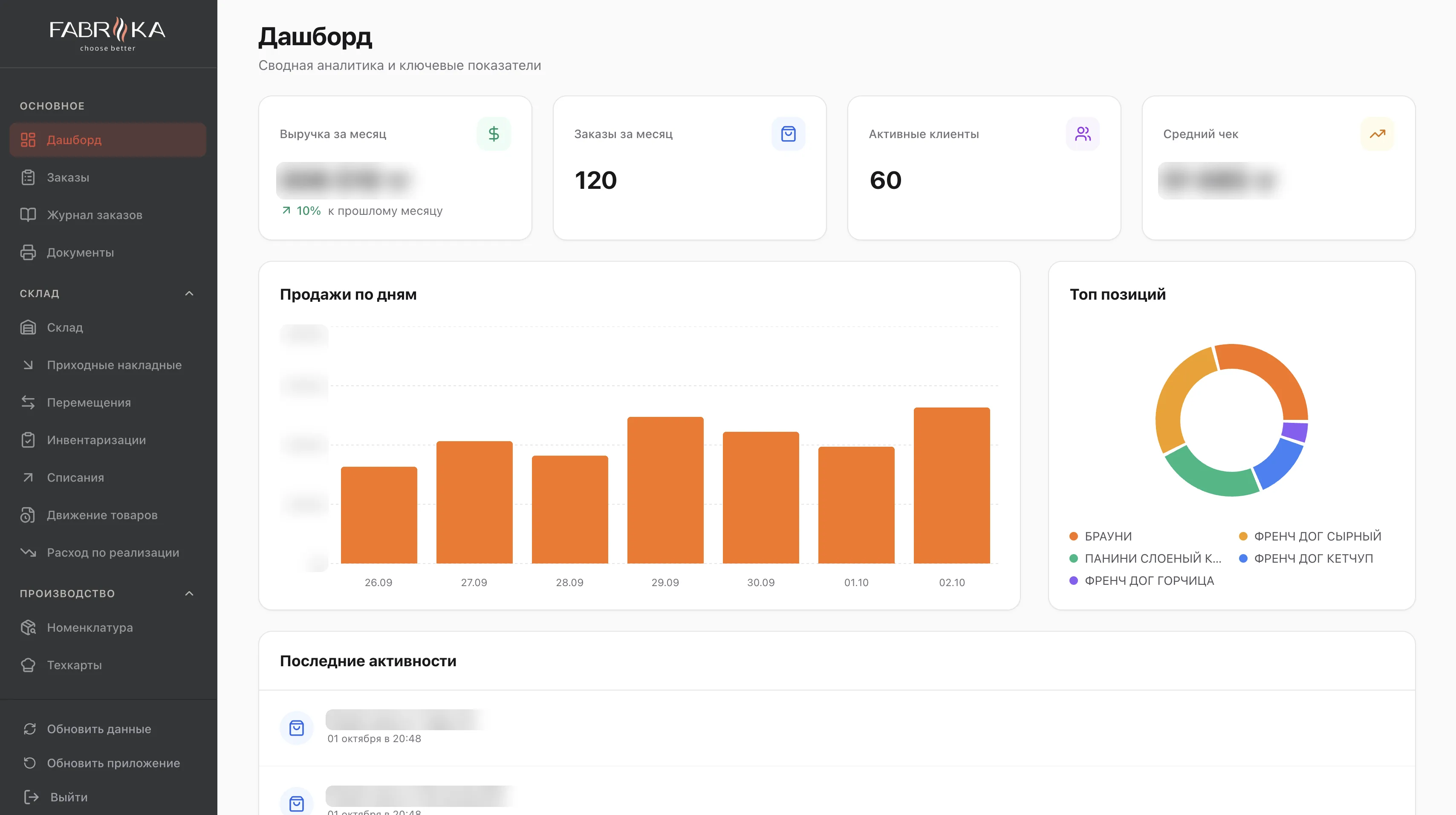Click the shopping bag icon on Заказы за месяц
The width and height of the screenshot is (1456, 815).
click(788, 134)
